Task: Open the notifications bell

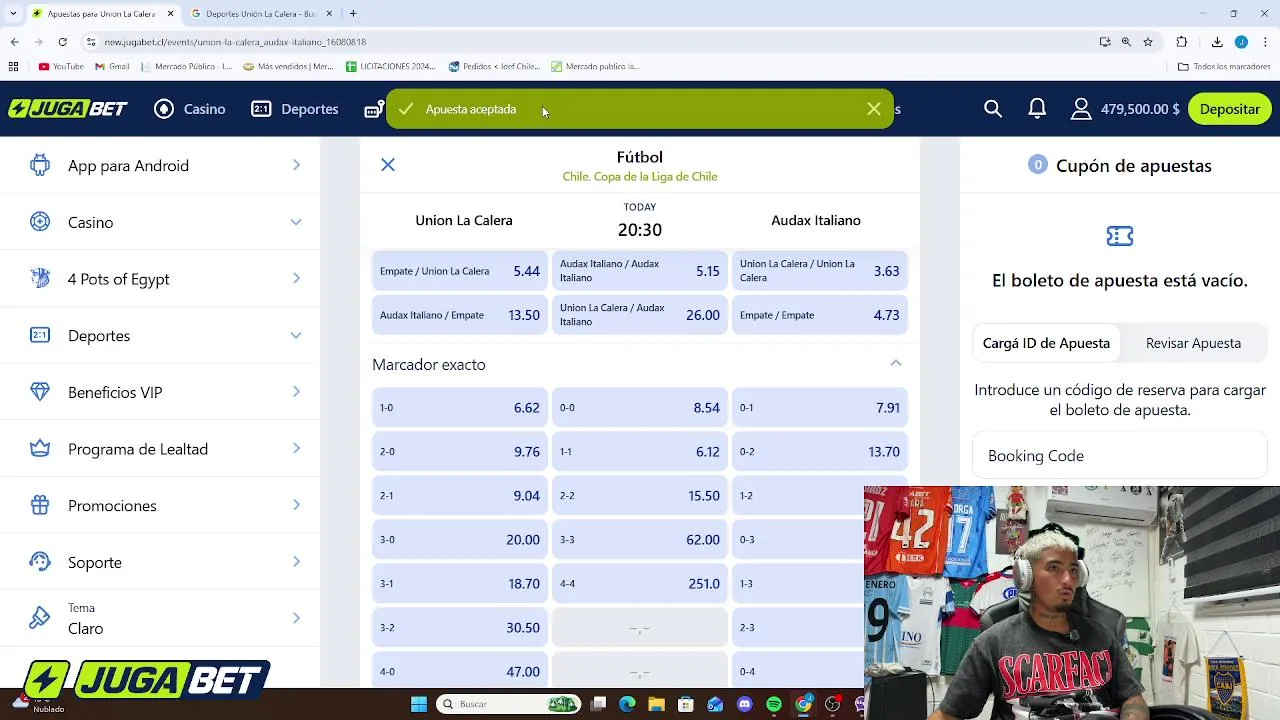Action: tap(1037, 109)
